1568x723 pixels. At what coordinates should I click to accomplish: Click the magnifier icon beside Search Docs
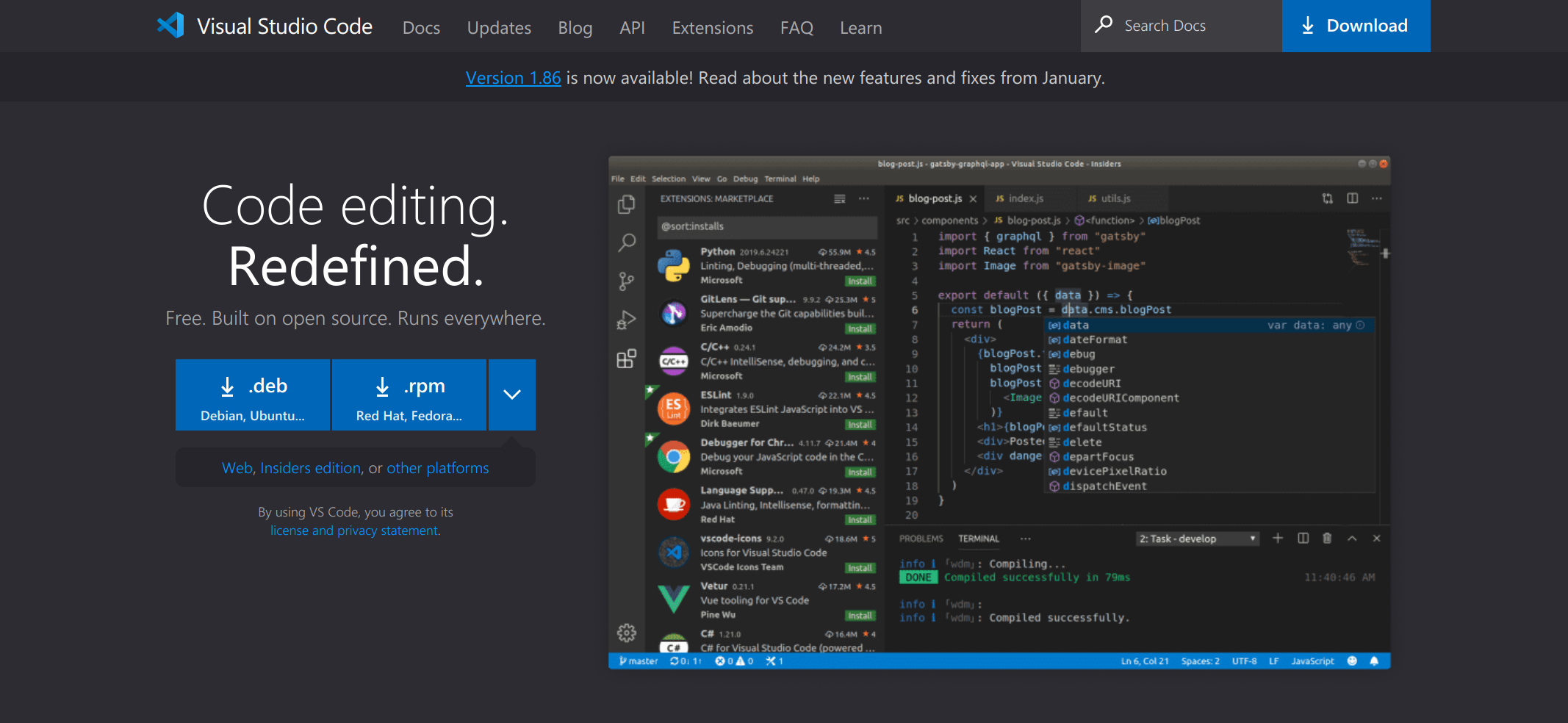coord(1104,25)
